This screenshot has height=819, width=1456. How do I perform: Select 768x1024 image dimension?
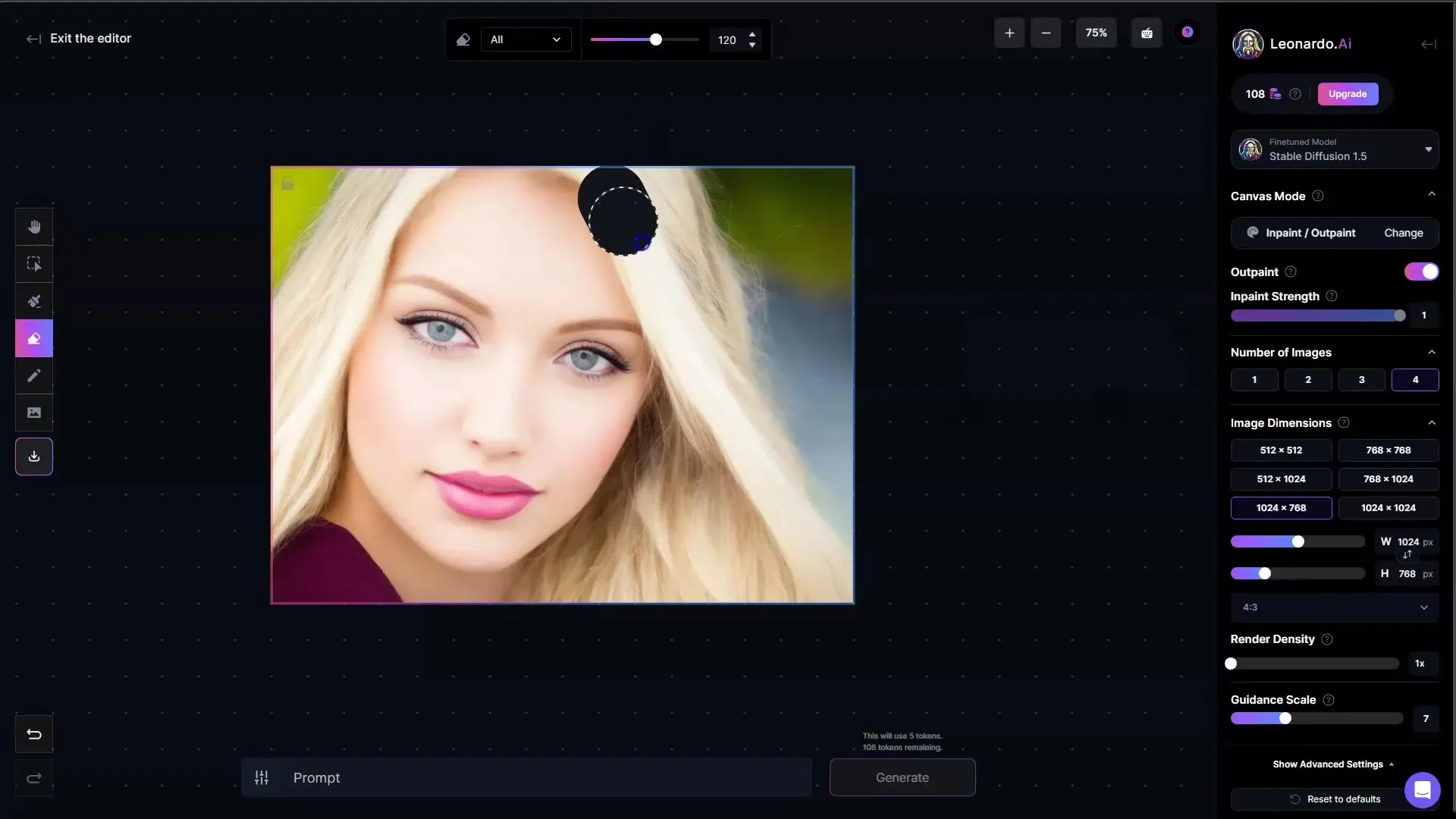click(1388, 479)
